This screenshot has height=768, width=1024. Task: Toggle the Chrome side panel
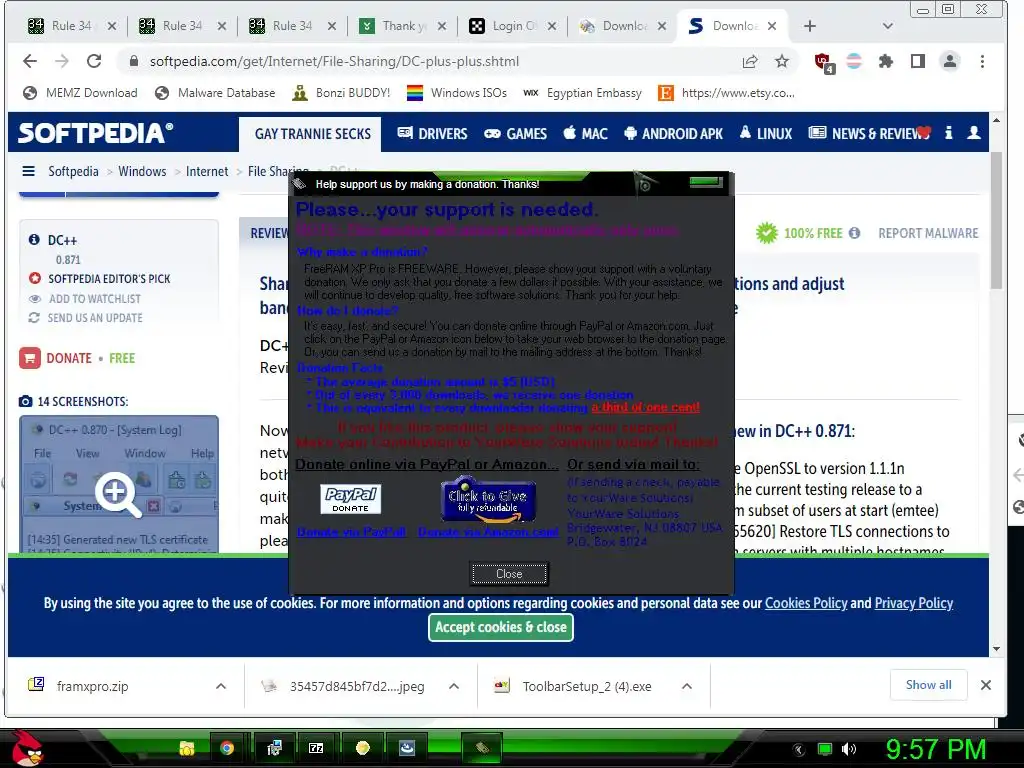918,61
